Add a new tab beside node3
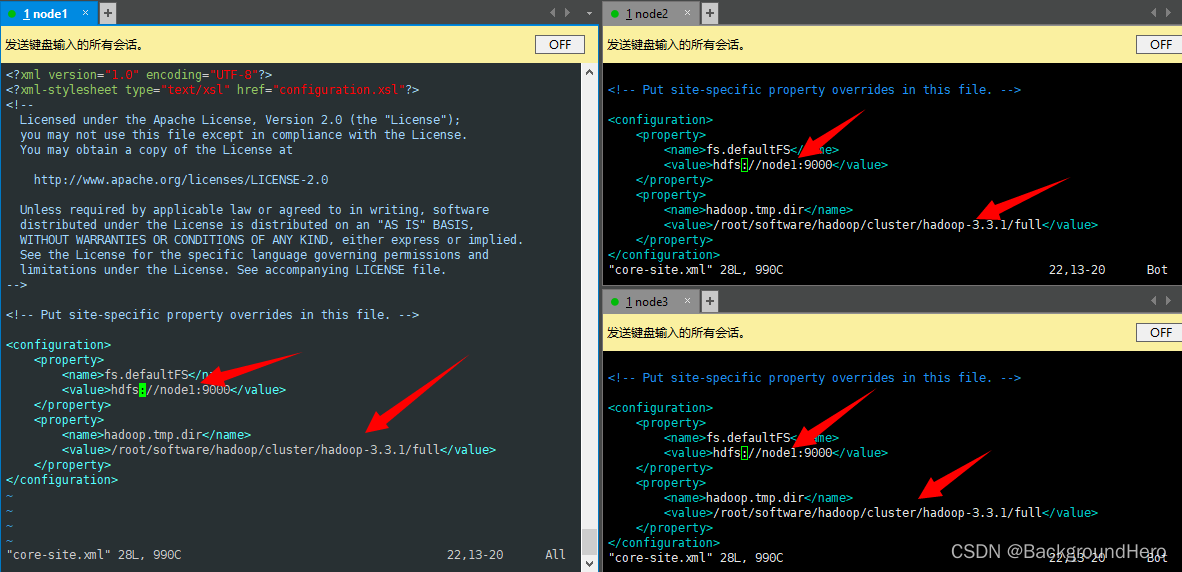1182x572 pixels. 709,301
